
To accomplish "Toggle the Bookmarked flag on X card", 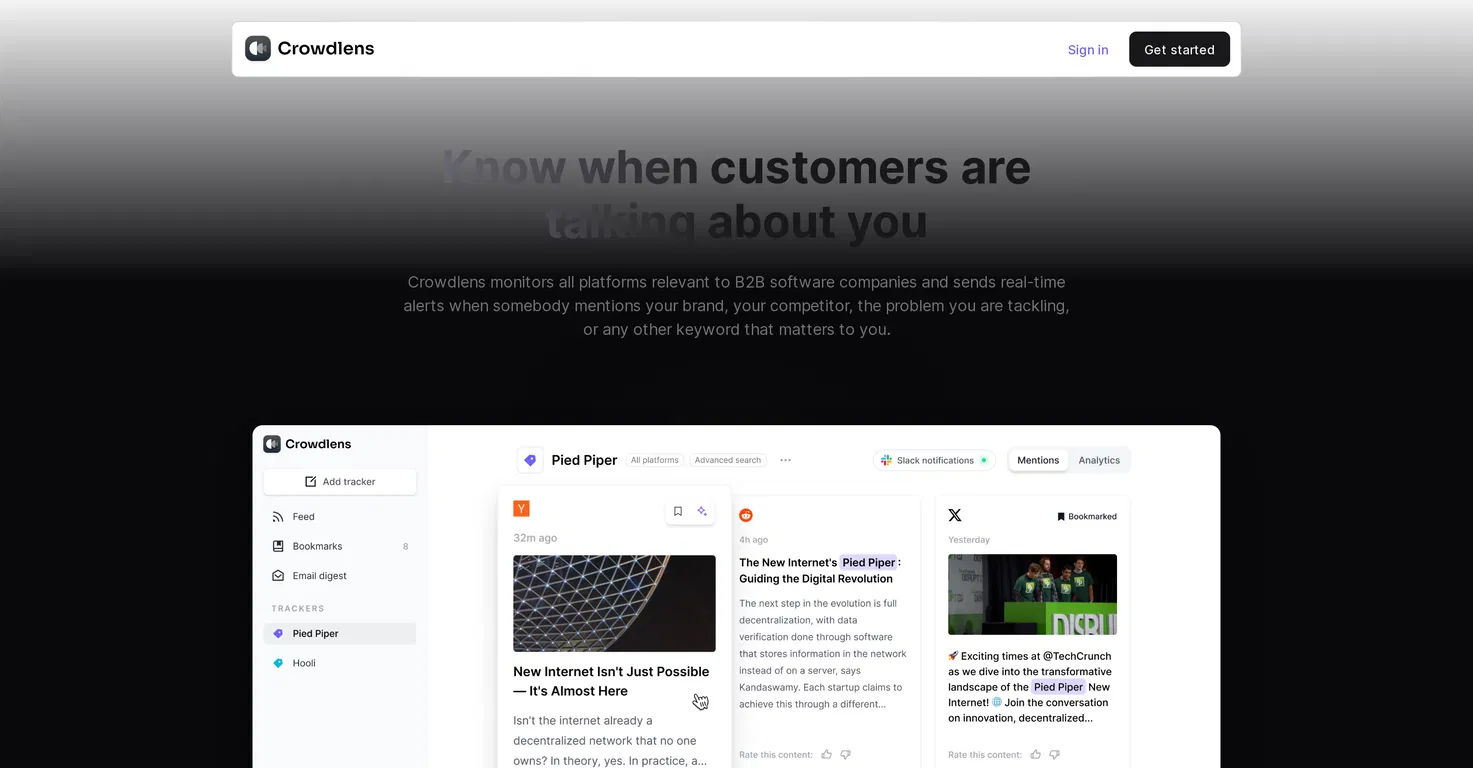I will [1086, 517].
